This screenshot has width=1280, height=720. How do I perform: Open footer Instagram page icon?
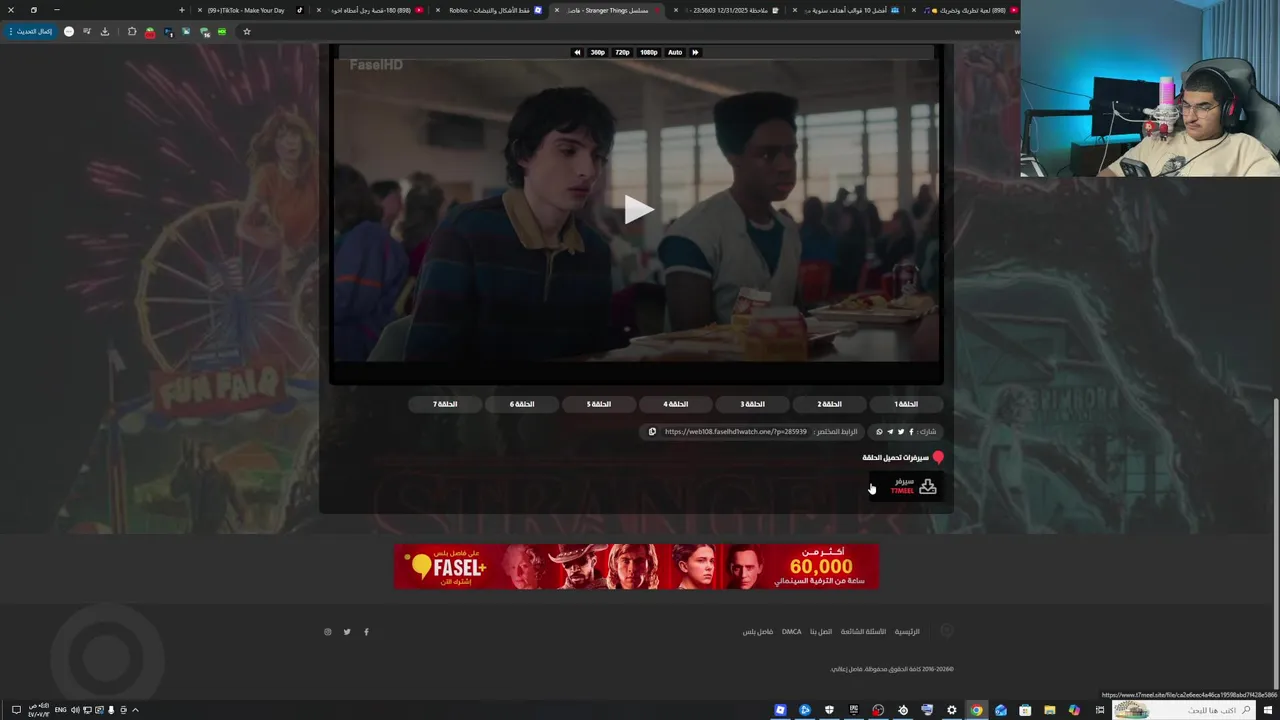coord(327,632)
